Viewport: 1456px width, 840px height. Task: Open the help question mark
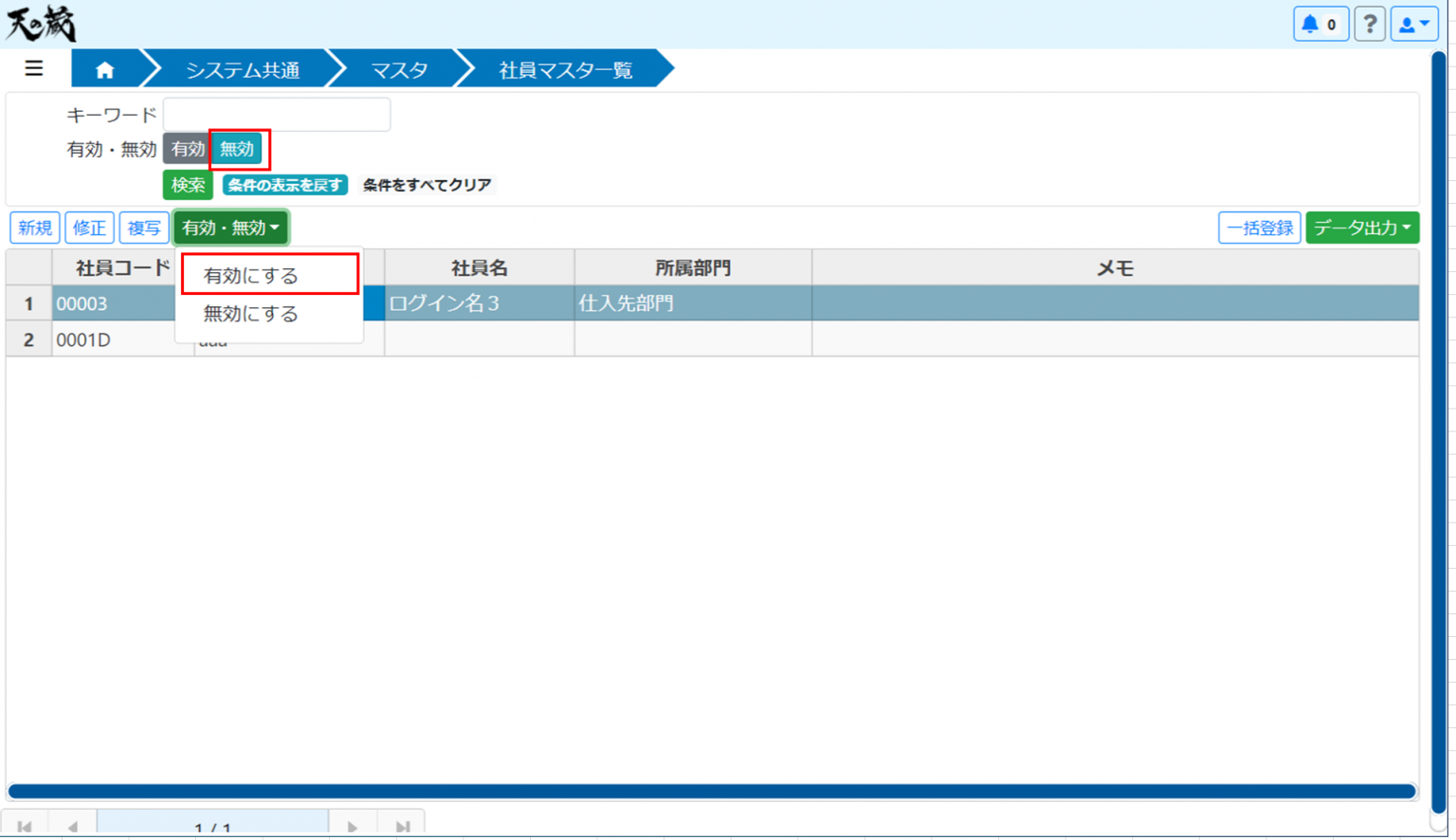[1370, 24]
